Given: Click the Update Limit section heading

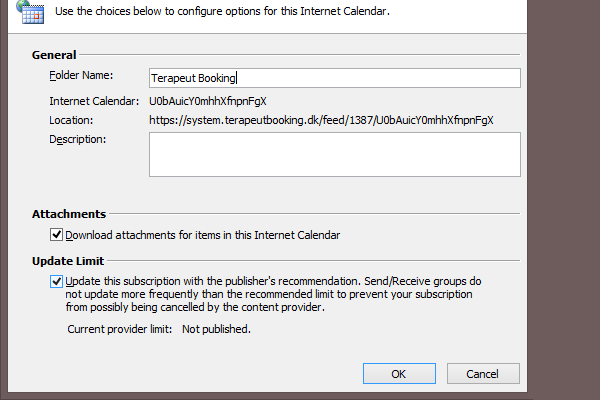Looking at the screenshot, I should (68, 261).
